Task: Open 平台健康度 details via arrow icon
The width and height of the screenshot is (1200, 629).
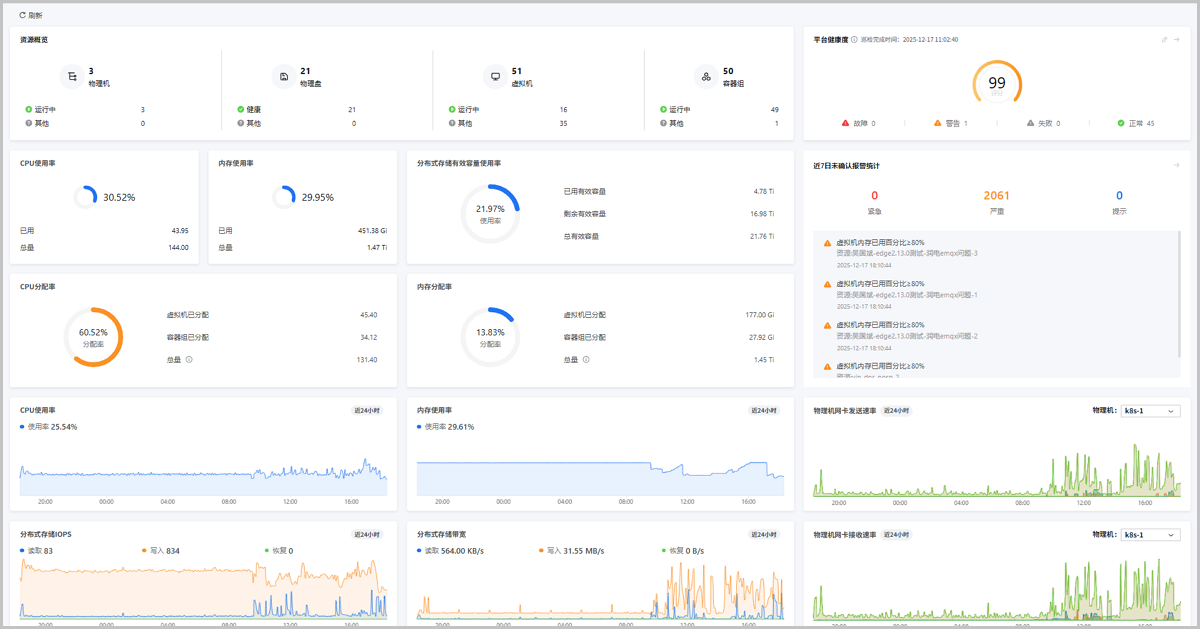Action: tap(1177, 40)
